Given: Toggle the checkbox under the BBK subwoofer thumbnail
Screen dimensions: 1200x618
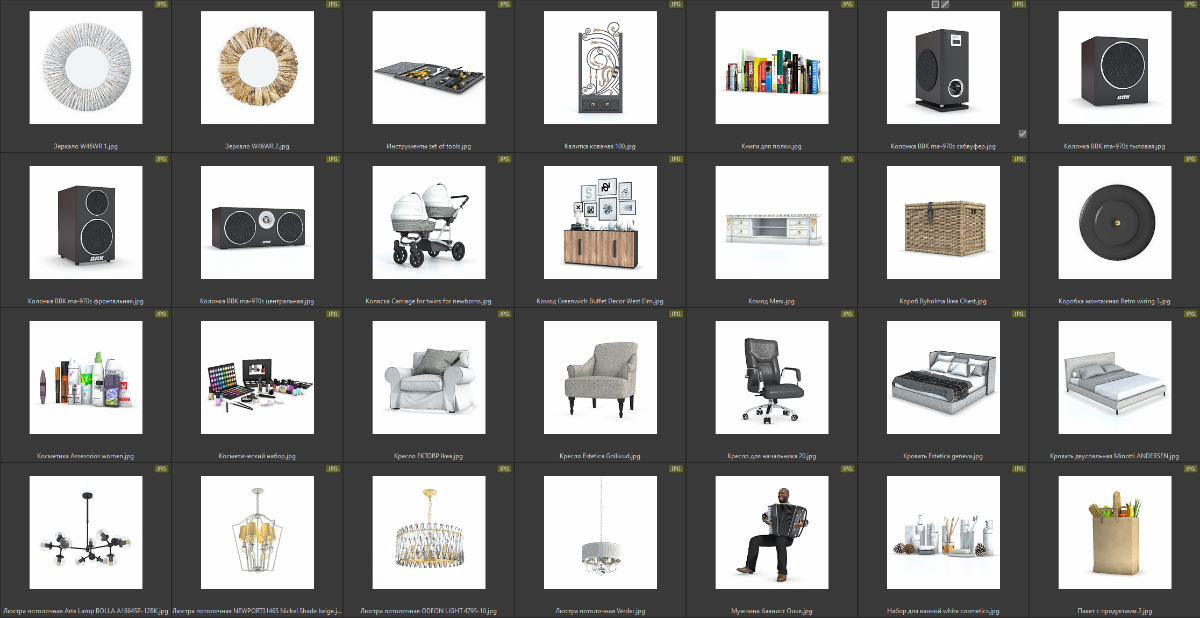Looking at the screenshot, I should pos(1022,133).
